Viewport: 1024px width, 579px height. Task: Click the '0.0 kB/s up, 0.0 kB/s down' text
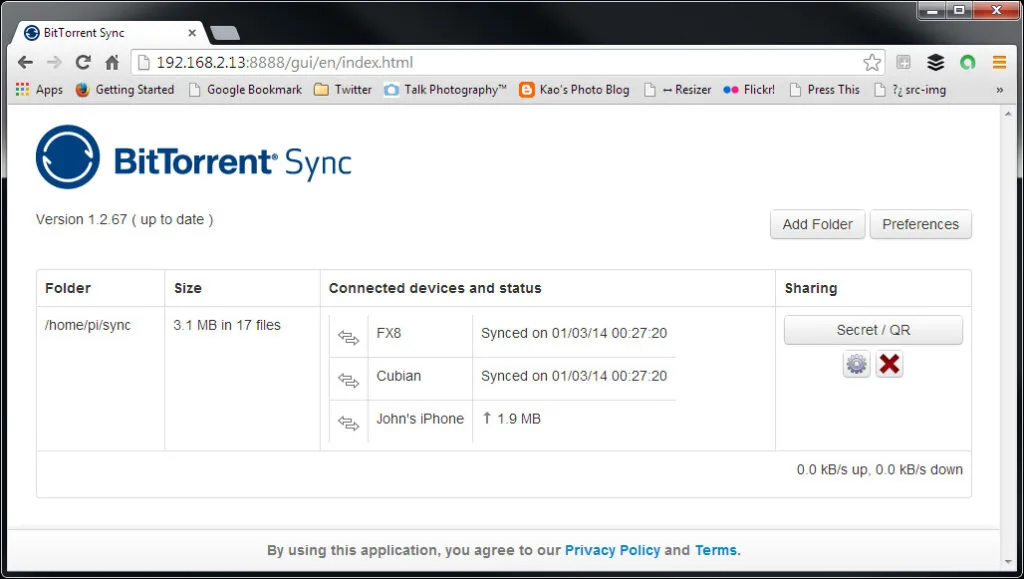[880, 469]
